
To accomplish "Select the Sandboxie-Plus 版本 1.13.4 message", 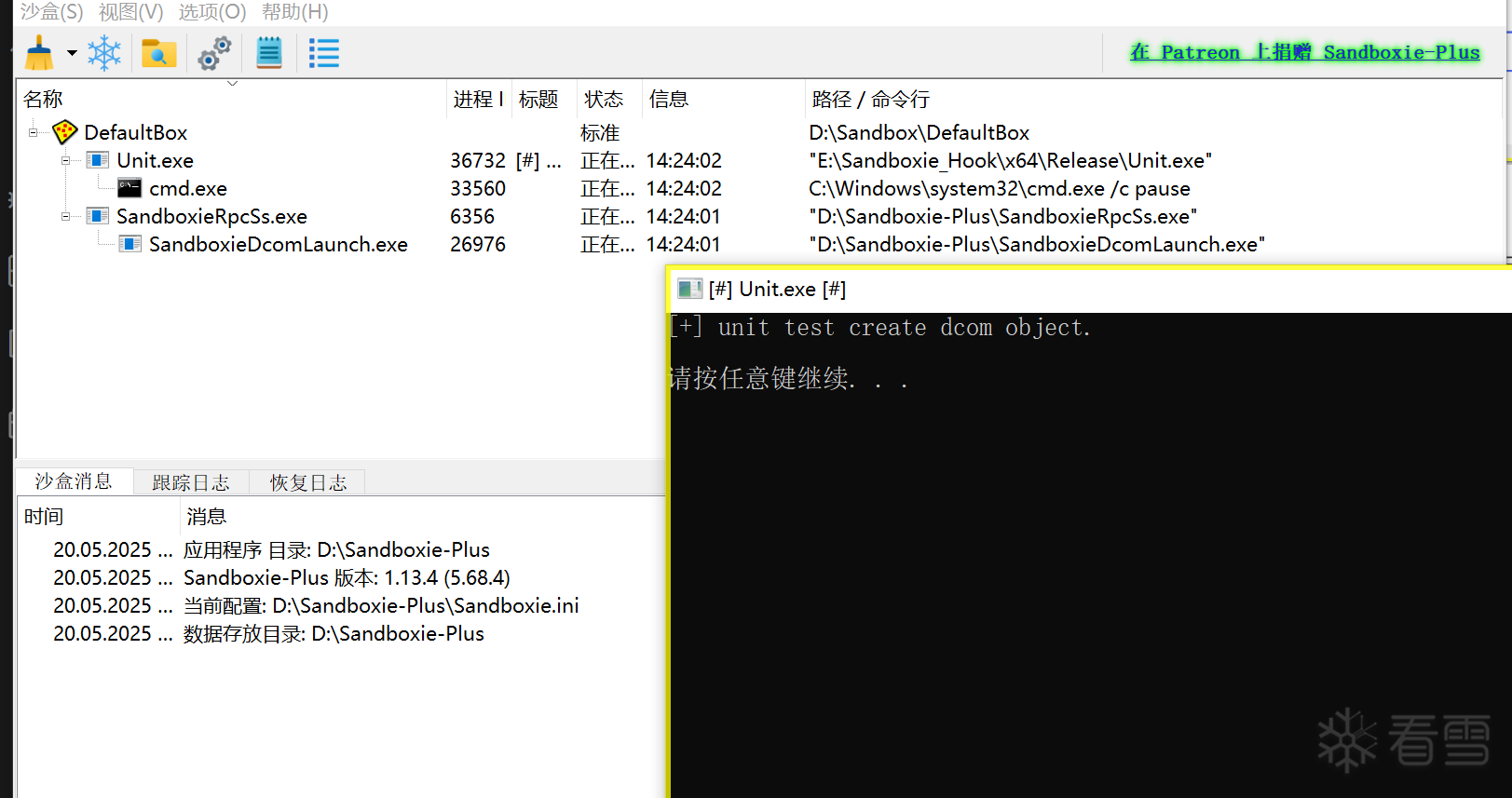I will tap(341, 577).
